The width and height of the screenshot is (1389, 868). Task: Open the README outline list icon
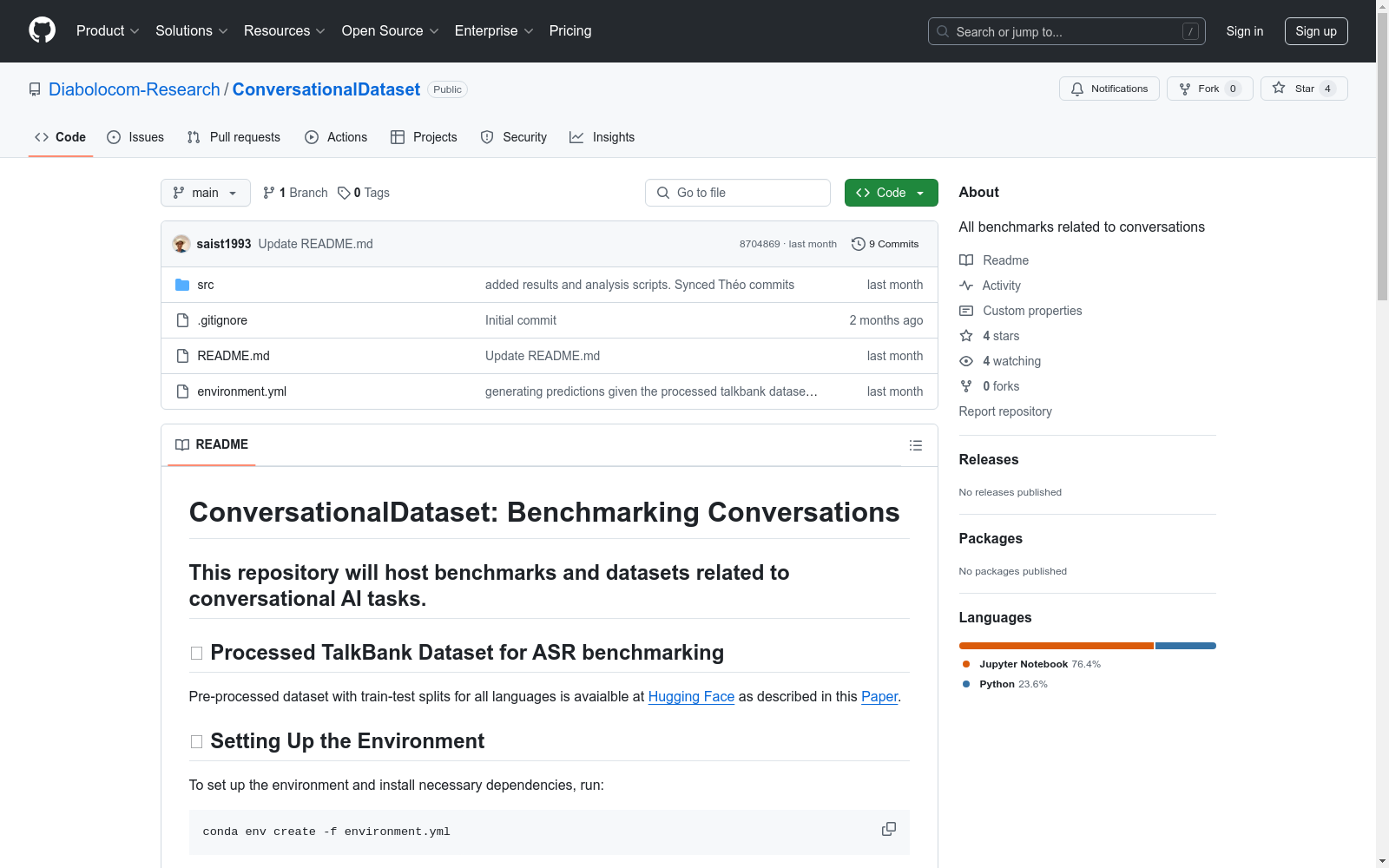916,445
